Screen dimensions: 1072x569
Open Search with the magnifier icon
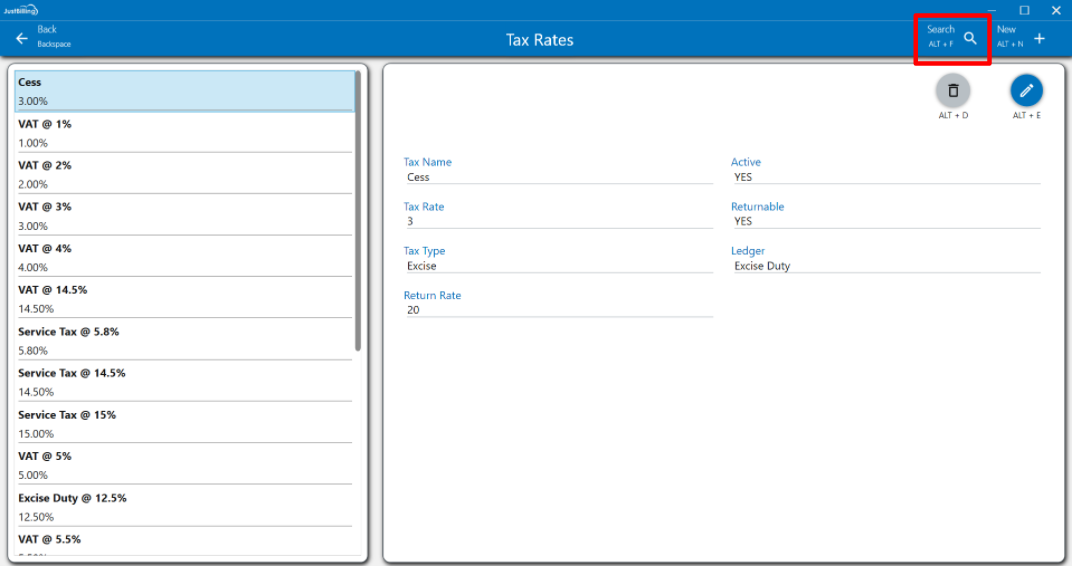pyautogui.click(x=970, y=39)
